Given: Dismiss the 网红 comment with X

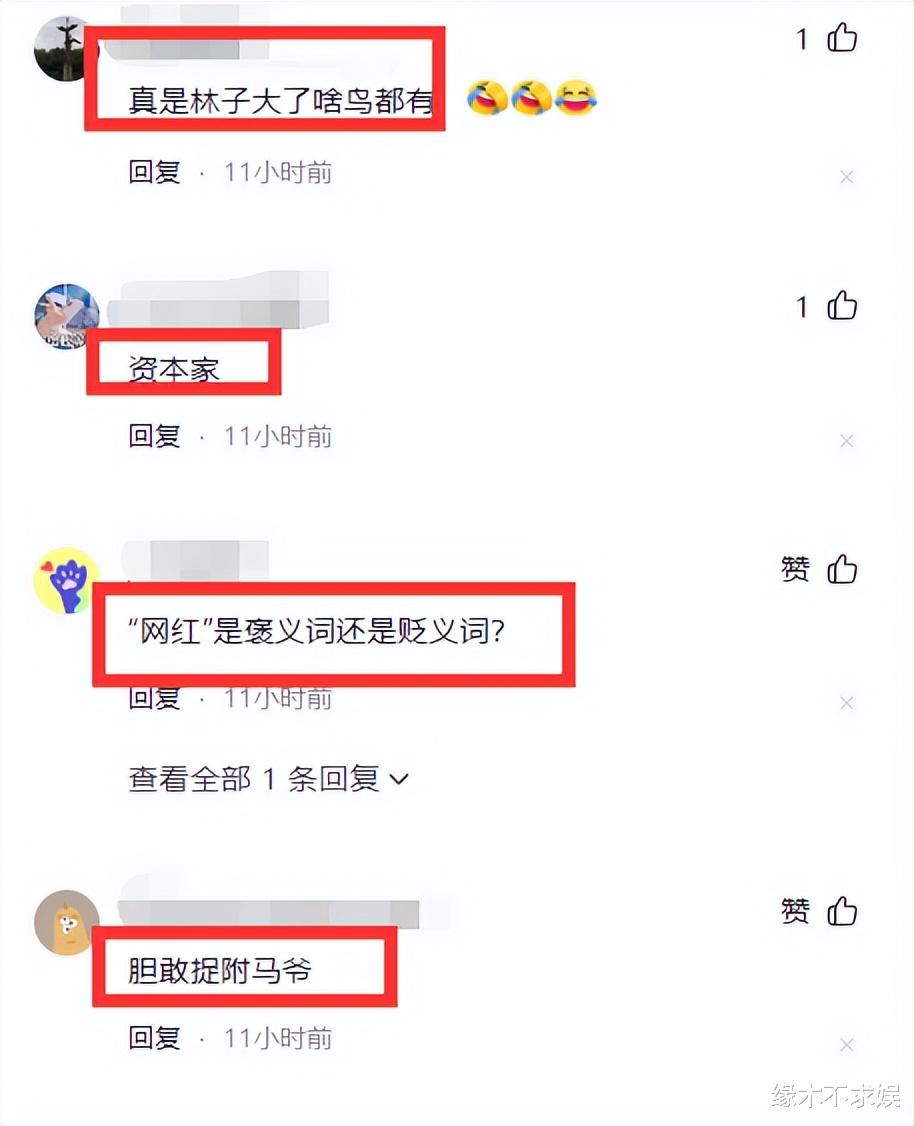Looking at the screenshot, I should (x=847, y=703).
